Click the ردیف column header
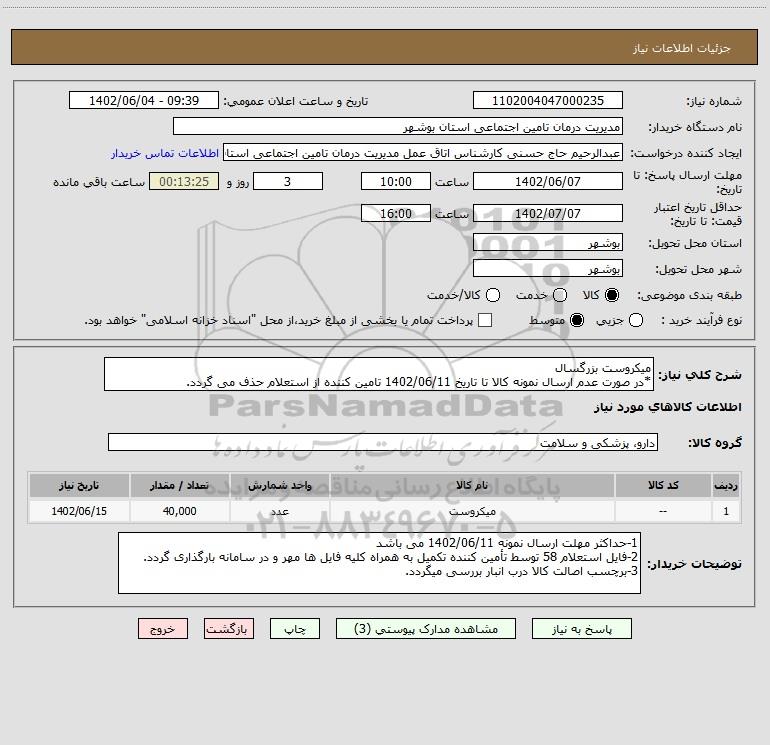The width and height of the screenshot is (770, 745). pyautogui.click(x=726, y=486)
